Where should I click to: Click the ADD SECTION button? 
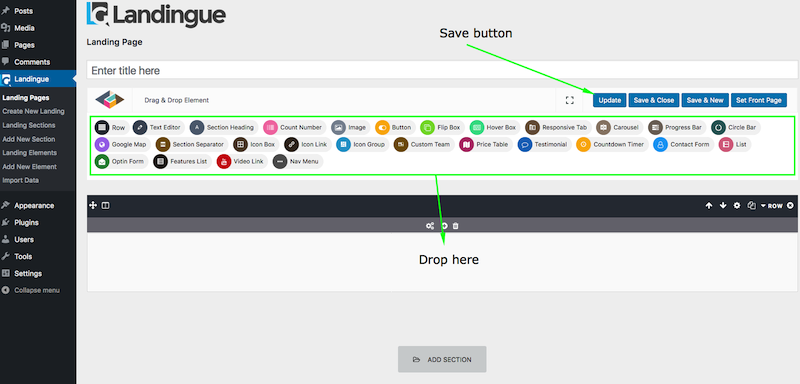(x=442, y=360)
